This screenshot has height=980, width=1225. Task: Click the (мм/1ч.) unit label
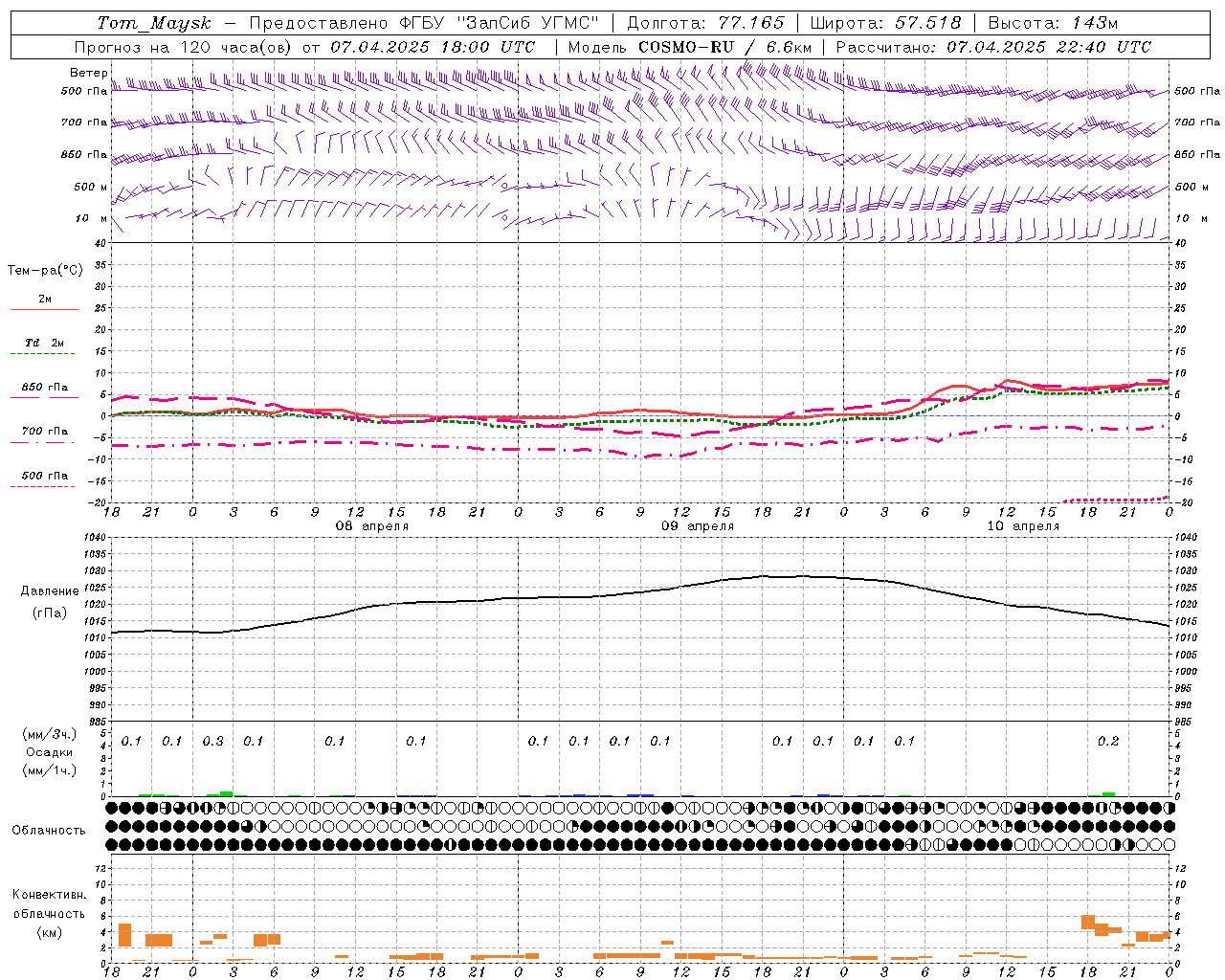pos(50,770)
